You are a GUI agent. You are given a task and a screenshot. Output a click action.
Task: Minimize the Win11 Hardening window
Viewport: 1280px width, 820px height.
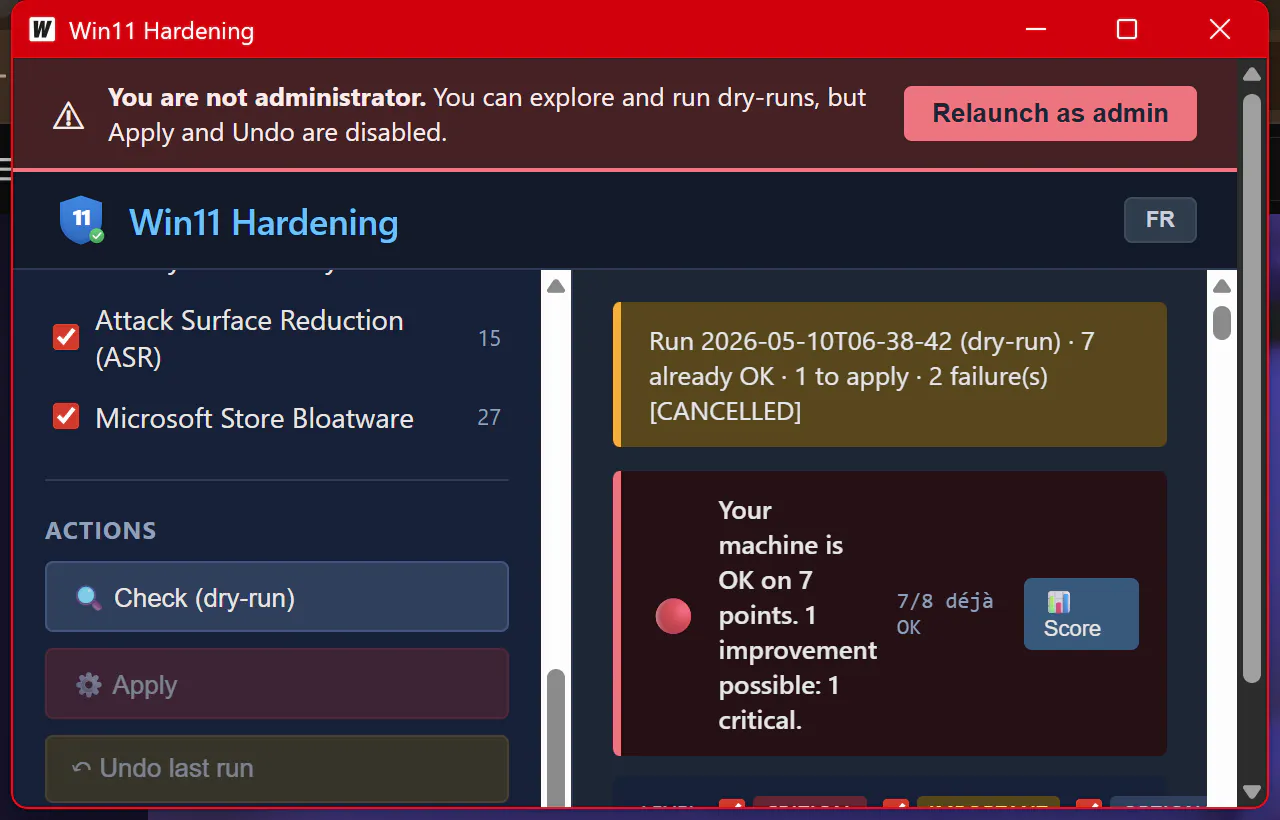coord(1035,29)
